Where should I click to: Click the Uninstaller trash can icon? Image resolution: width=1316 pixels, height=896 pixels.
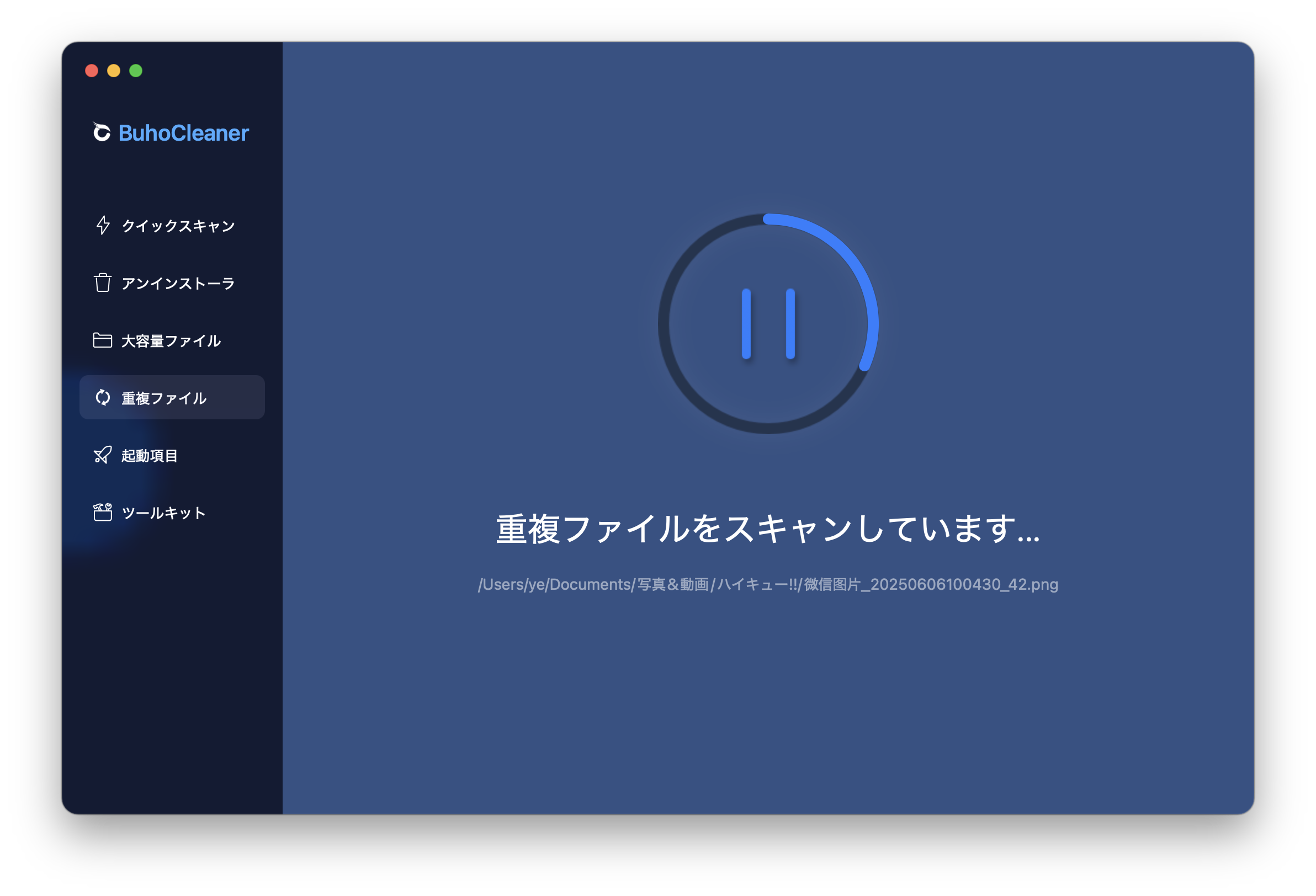pyautogui.click(x=103, y=282)
